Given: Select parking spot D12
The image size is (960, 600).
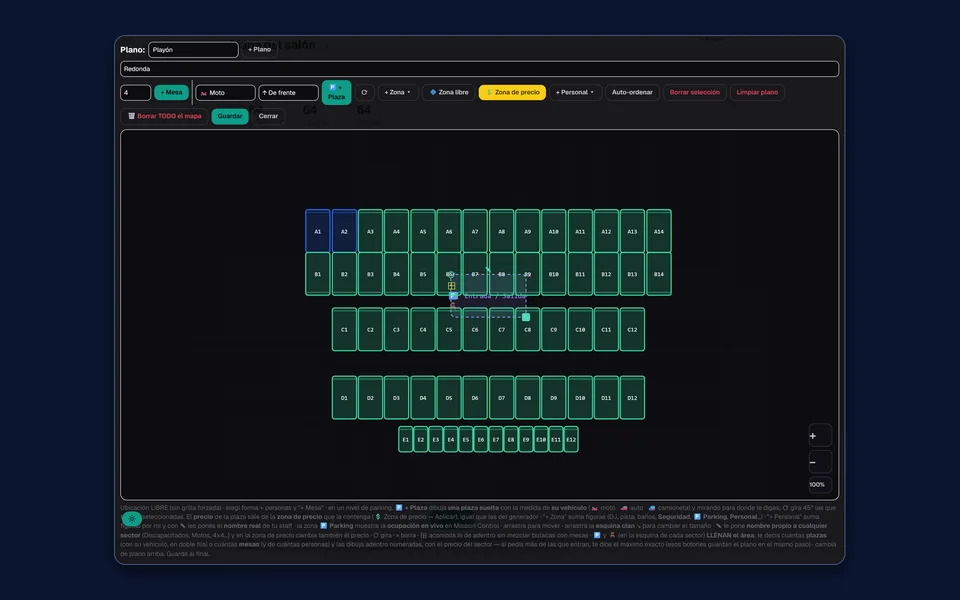Looking at the screenshot, I should click(x=632, y=398).
